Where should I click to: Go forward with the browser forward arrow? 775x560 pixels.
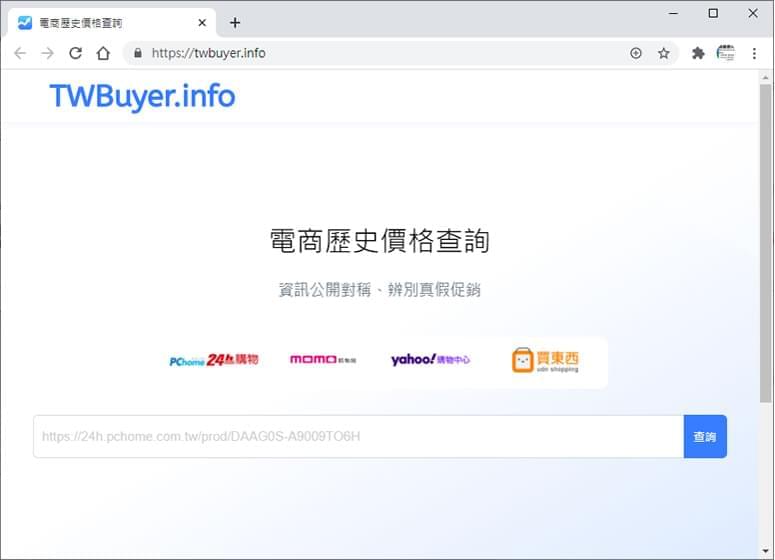(x=47, y=53)
